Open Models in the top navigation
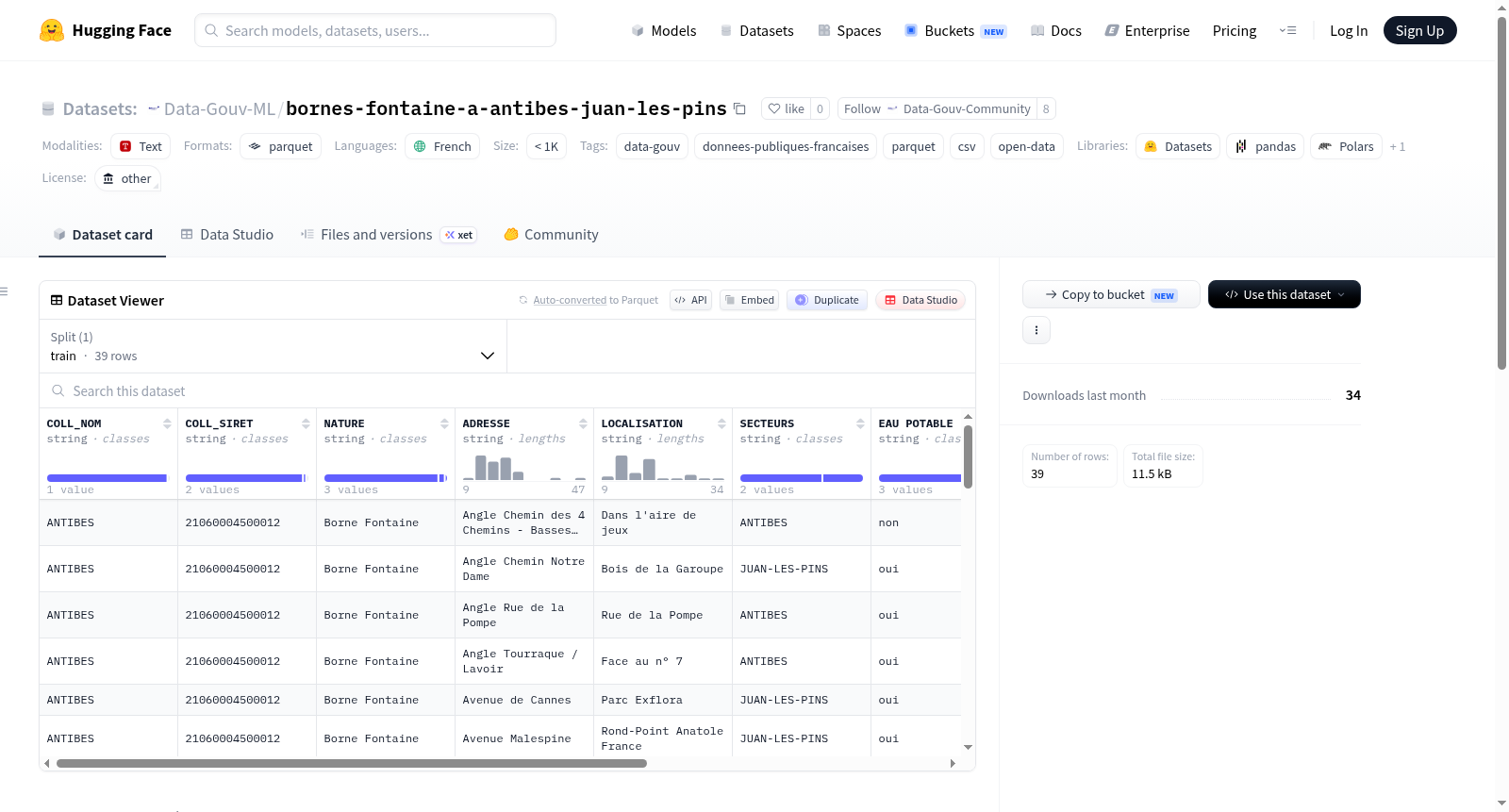The image size is (1509, 812). tap(664, 30)
